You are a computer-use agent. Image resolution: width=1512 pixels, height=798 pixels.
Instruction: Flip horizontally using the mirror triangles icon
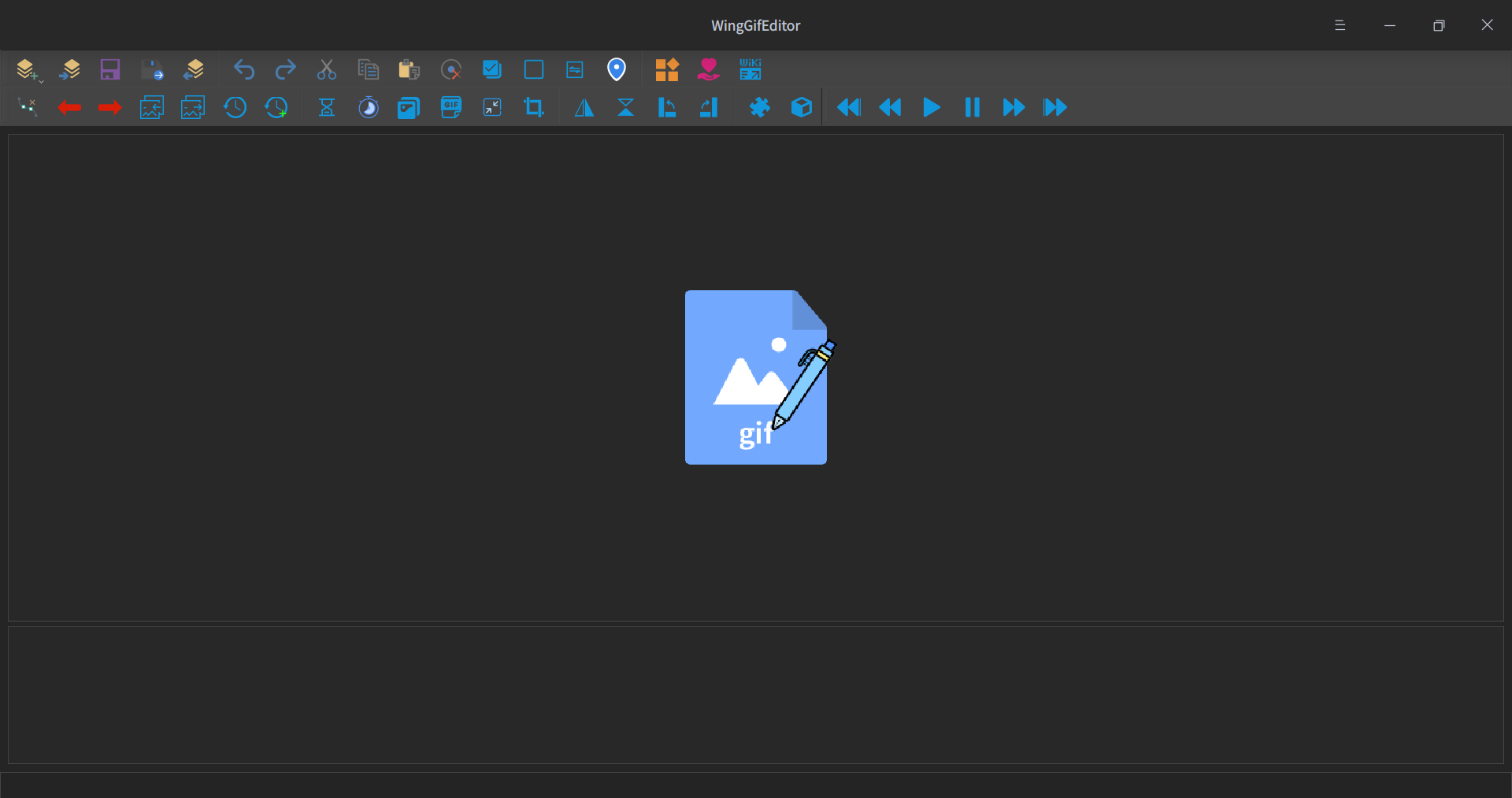(584, 107)
